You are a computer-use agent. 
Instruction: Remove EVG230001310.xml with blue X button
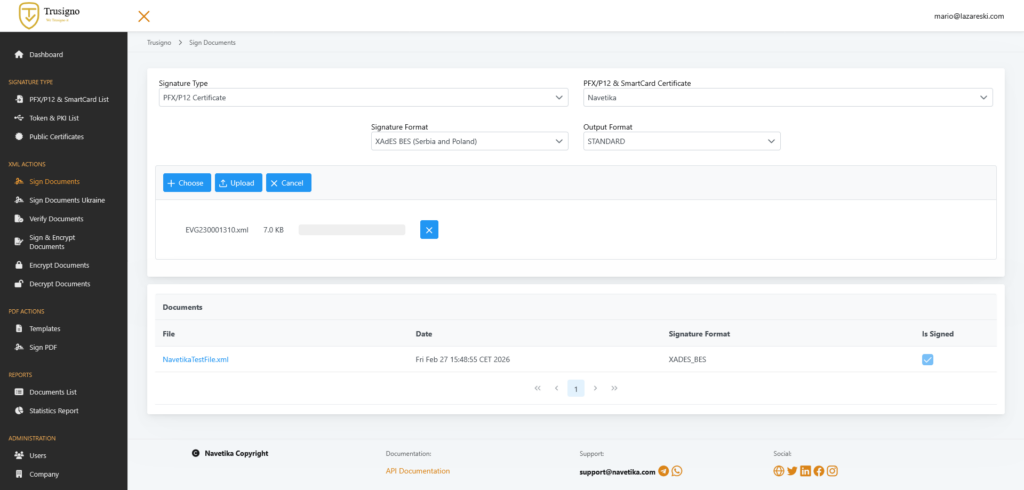(429, 230)
